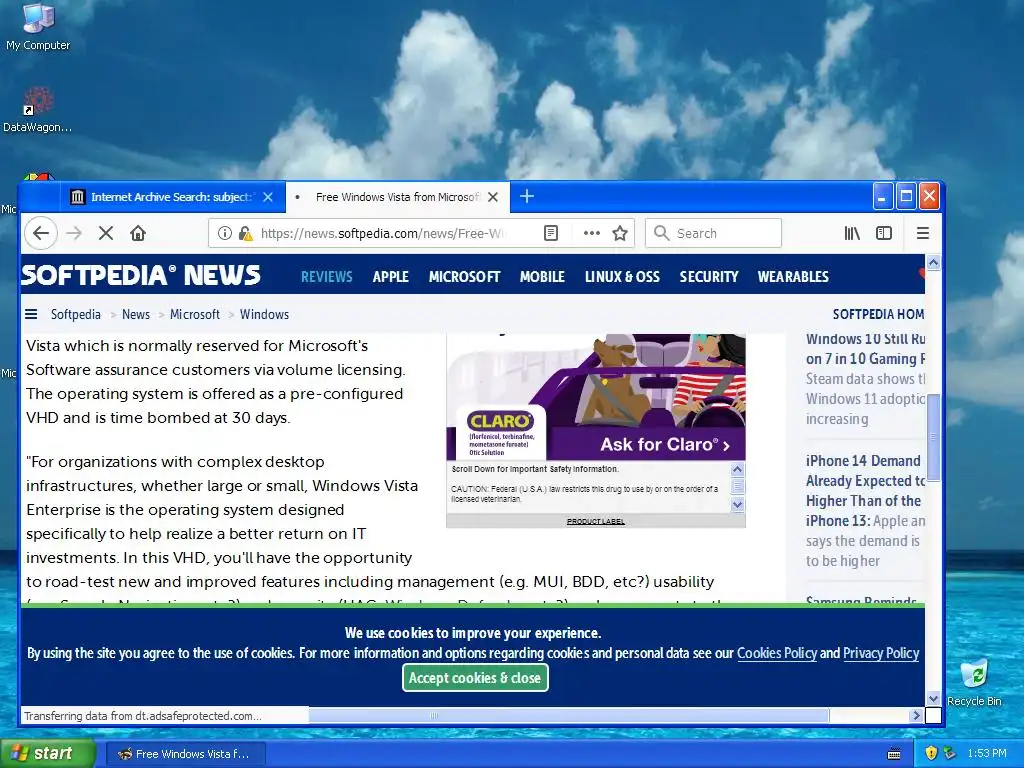
Task: Show site information icon in address bar
Action: (225, 233)
